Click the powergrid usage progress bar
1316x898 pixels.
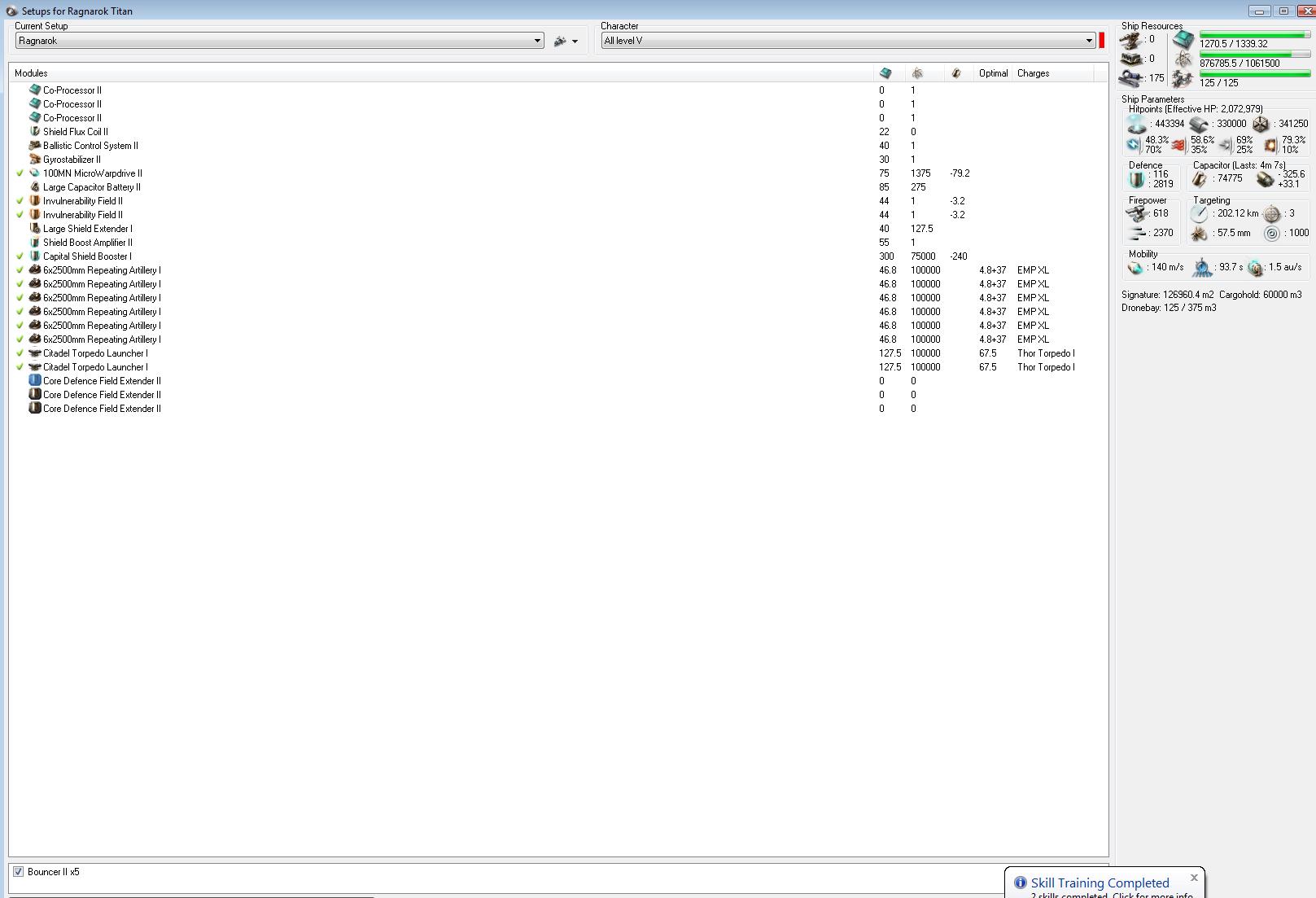pos(1254,55)
